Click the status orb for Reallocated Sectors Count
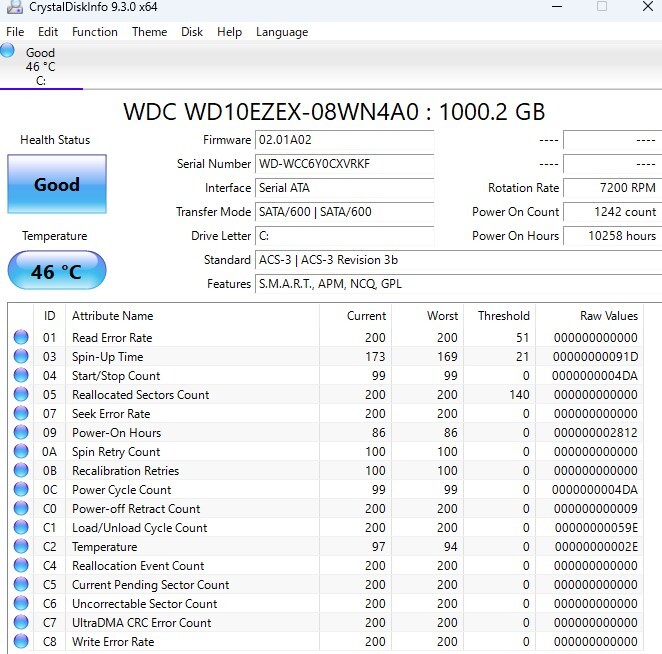The height and width of the screenshot is (654, 662). click(21, 395)
